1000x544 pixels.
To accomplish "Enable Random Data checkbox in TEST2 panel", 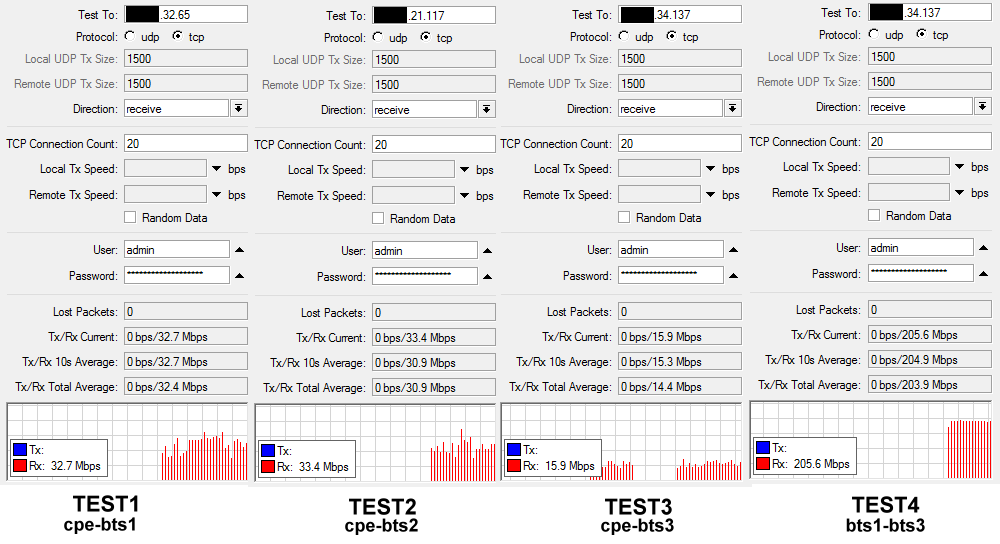I will click(378, 219).
